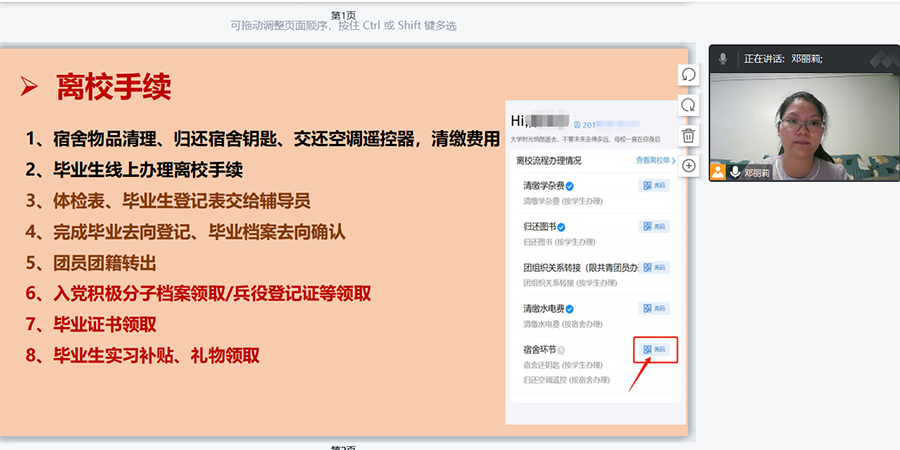Click the 离校手续 slide title

[113, 88]
